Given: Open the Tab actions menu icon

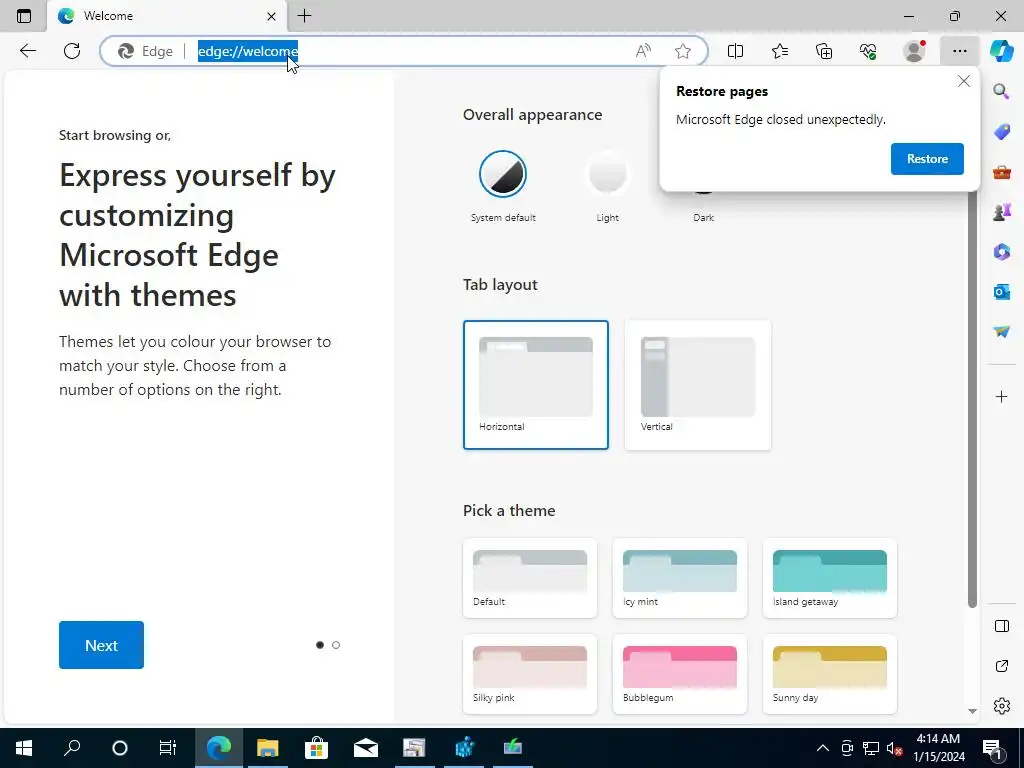Looking at the screenshot, I should [24, 16].
